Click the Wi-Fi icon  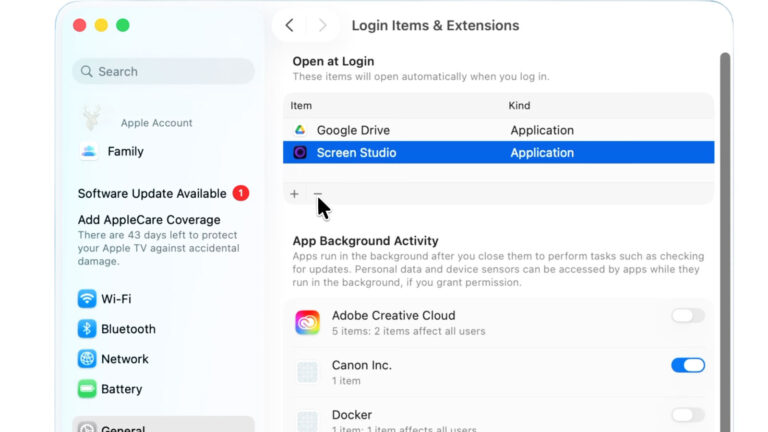tap(87, 298)
